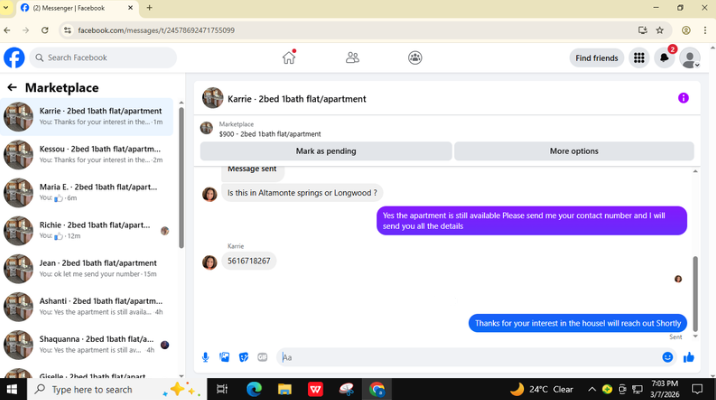Open WPS Office from taskbar

(x=316, y=389)
